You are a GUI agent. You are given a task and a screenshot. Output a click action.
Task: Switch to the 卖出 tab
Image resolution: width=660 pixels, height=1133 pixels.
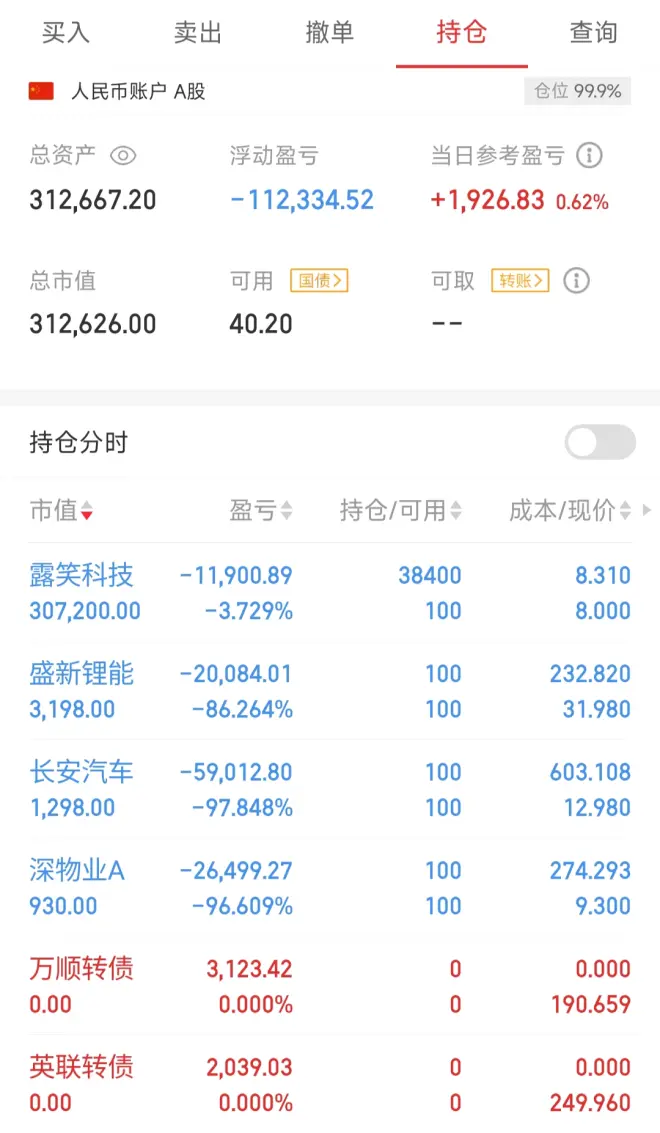(198, 33)
